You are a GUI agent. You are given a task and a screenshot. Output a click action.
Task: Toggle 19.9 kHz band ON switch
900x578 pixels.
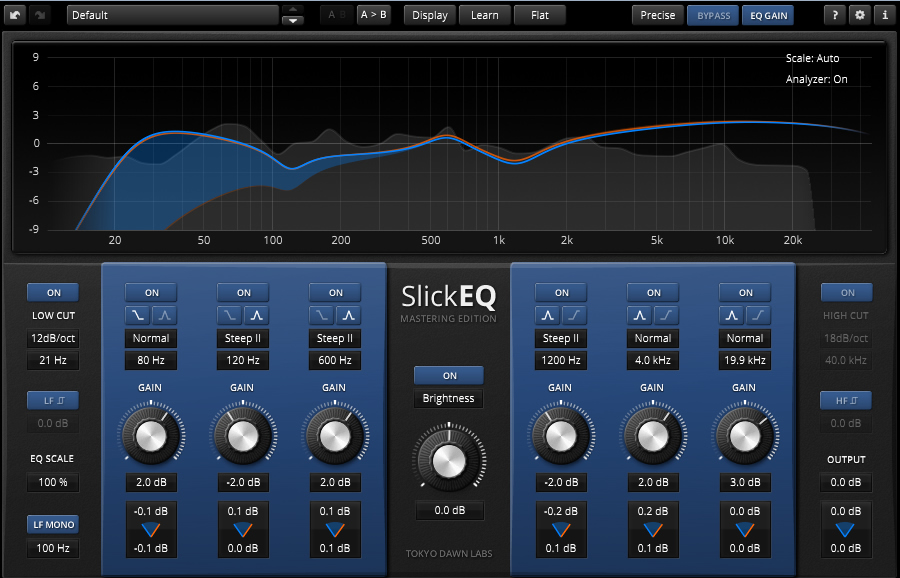[745, 293]
